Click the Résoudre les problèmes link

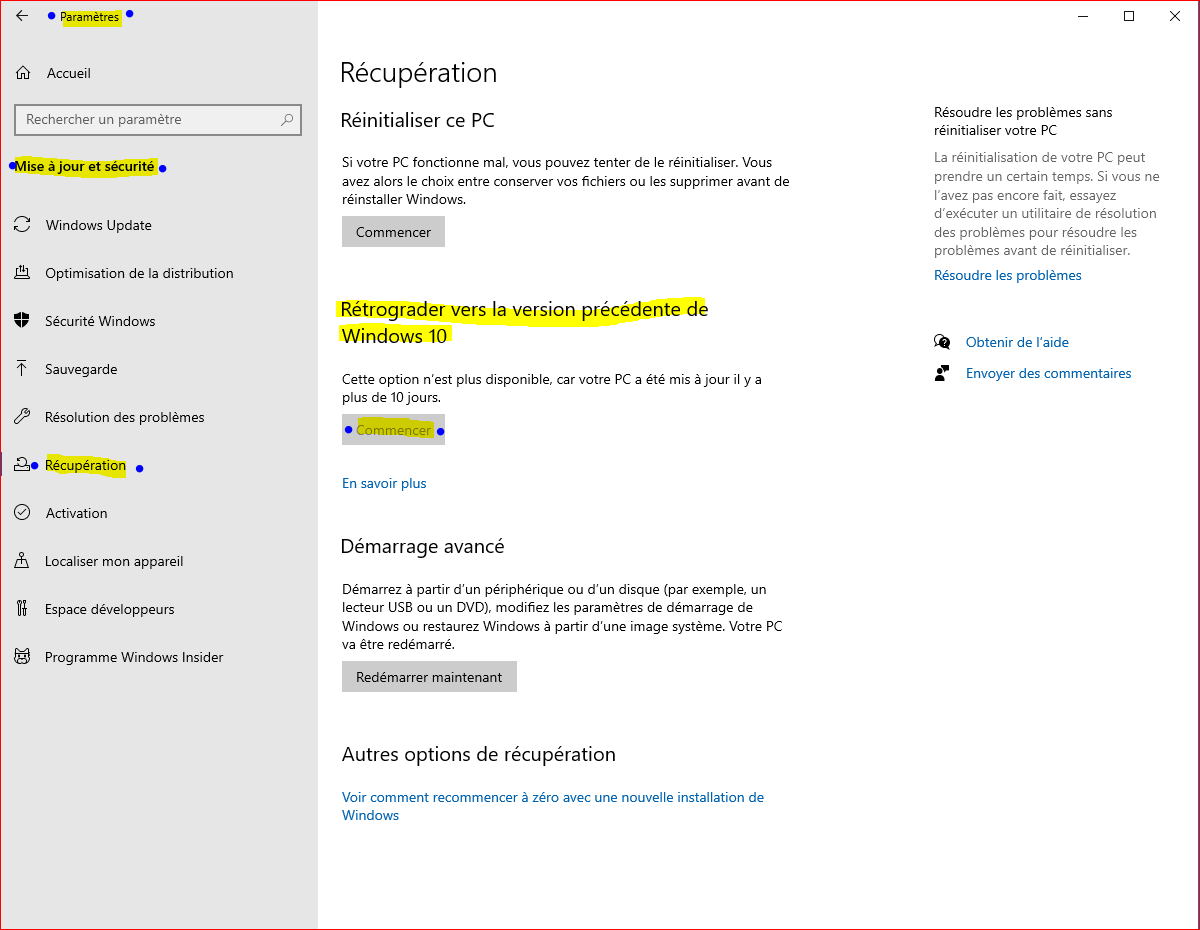tap(1008, 275)
